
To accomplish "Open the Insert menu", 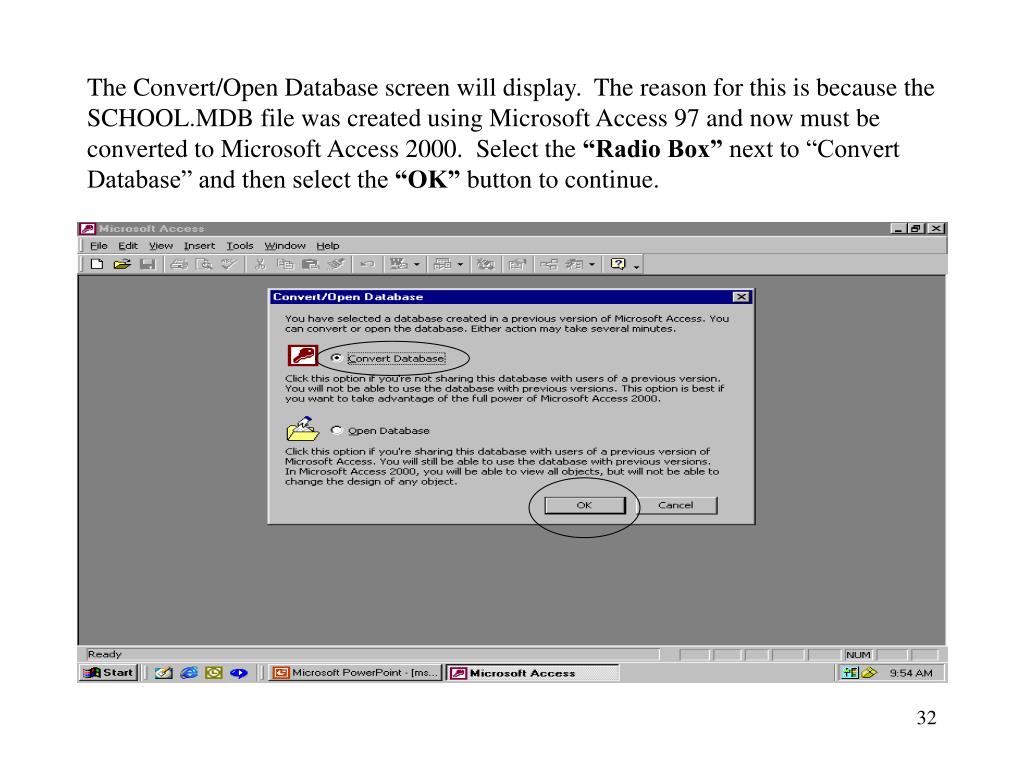I will [x=199, y=246].
